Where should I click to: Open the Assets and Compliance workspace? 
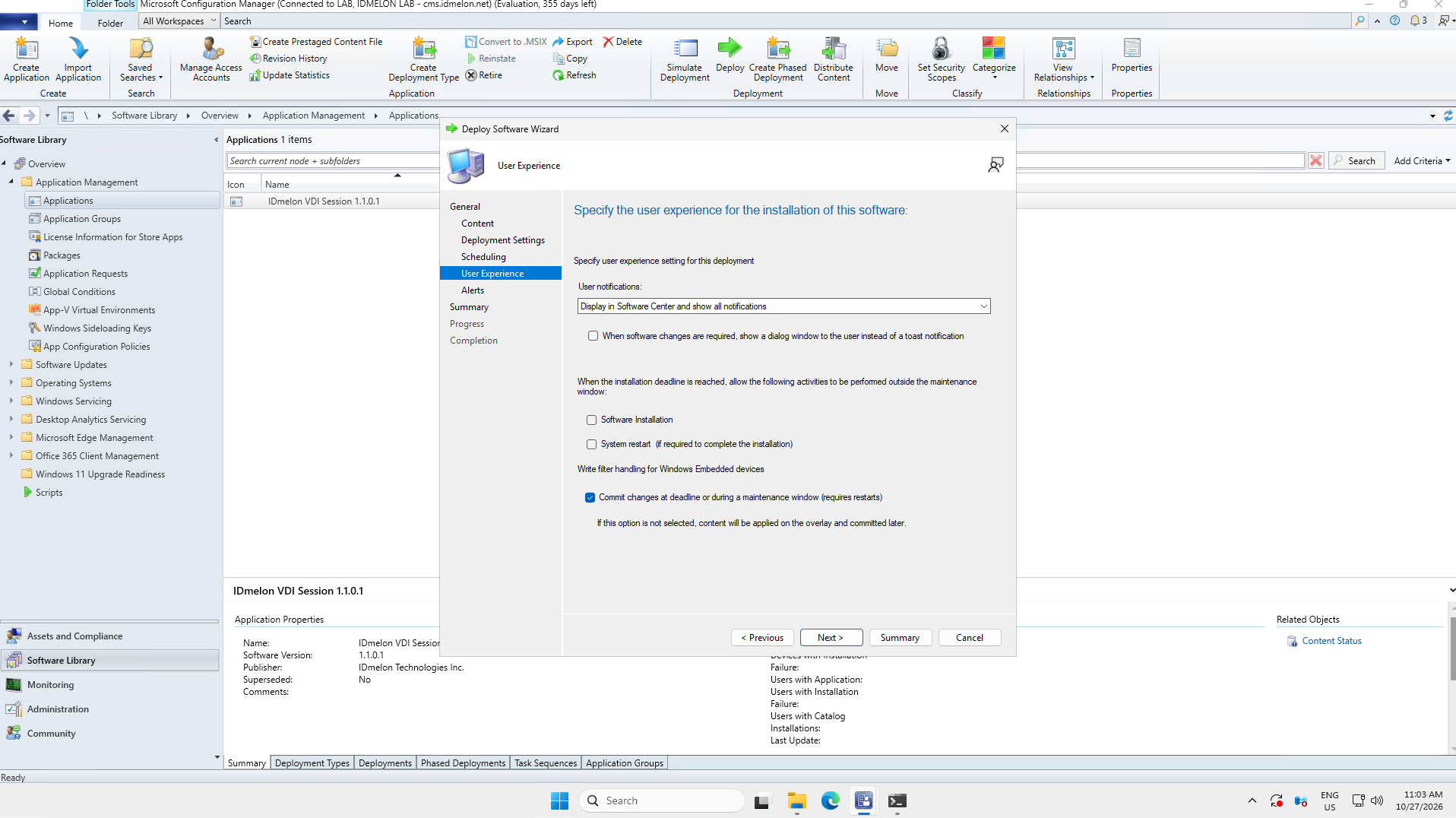point(110,636)
